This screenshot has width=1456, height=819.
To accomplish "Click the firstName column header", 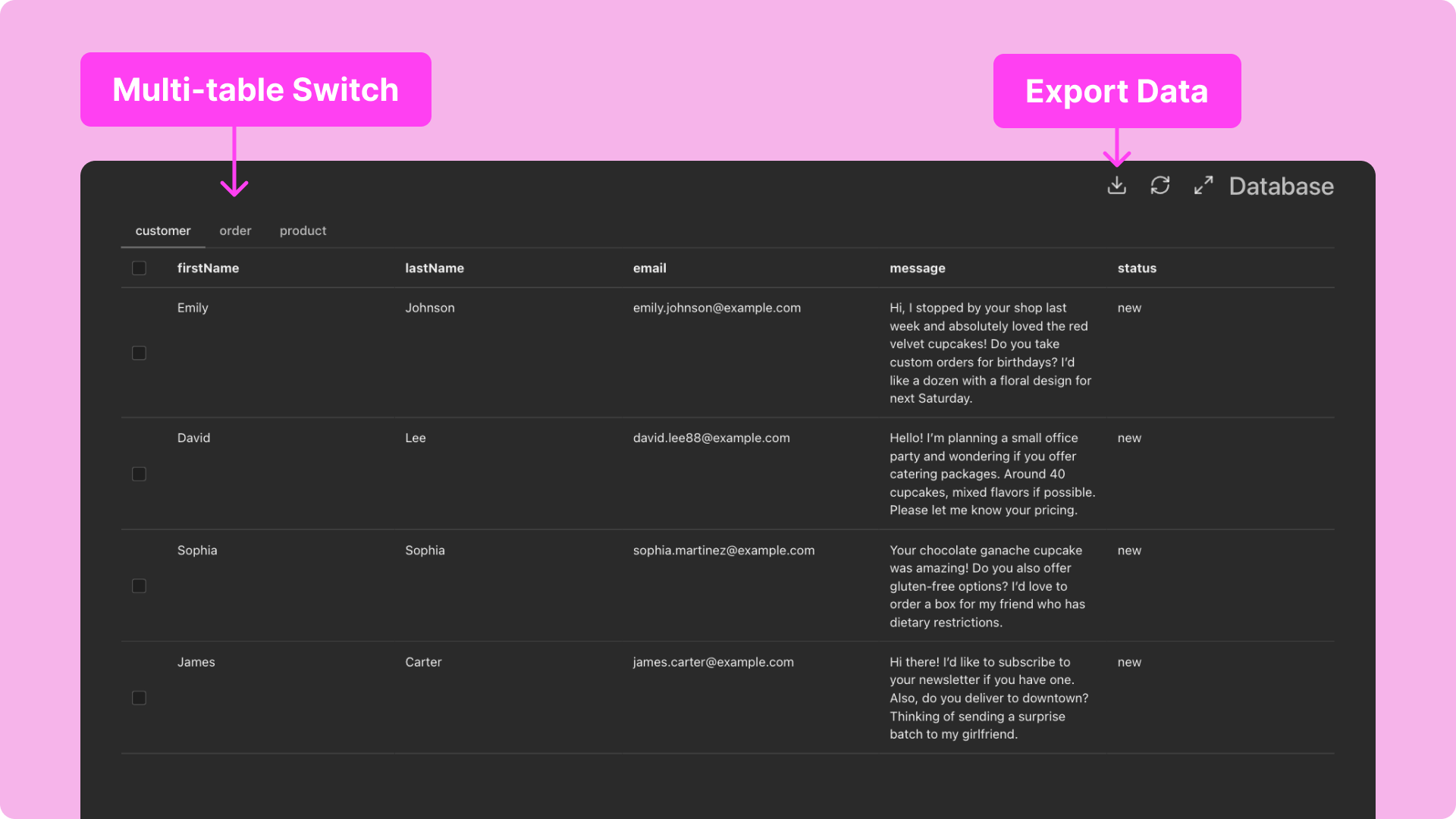I will pyautogui.click(x=208, y=268).
